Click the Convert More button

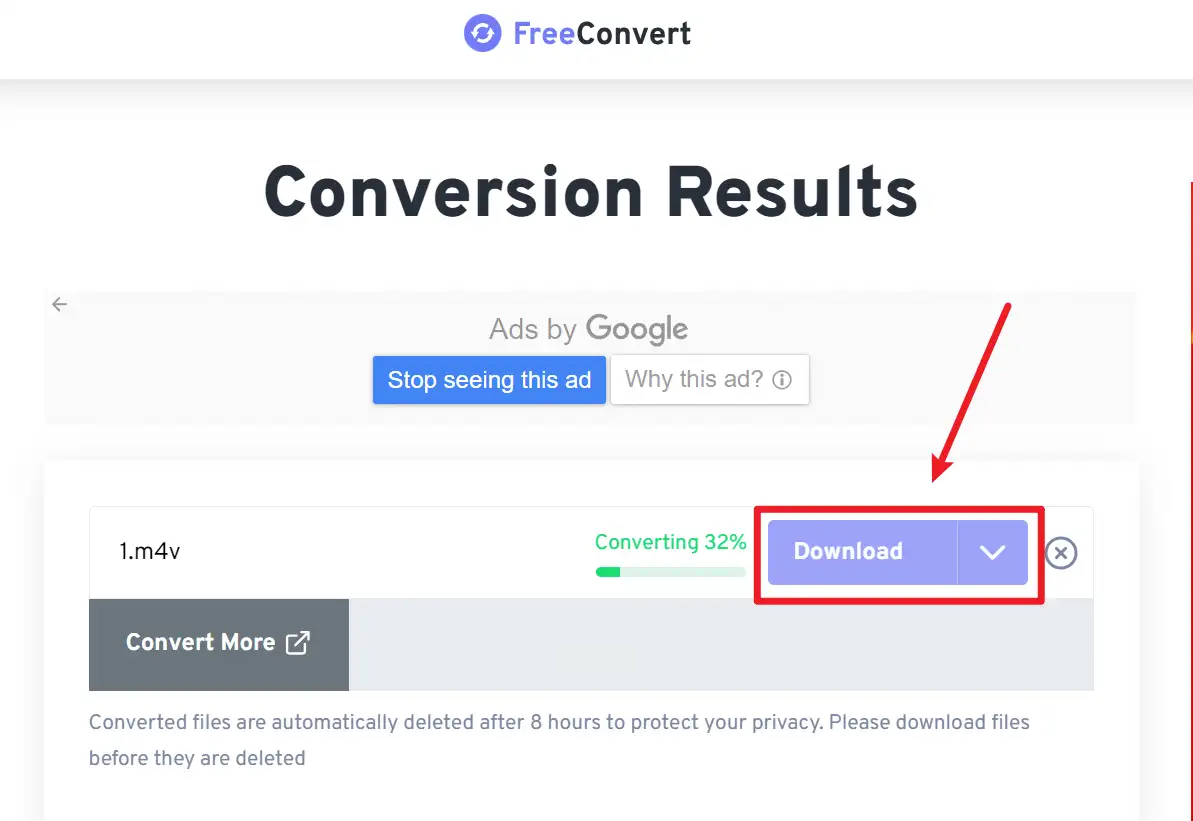point(200,643)
